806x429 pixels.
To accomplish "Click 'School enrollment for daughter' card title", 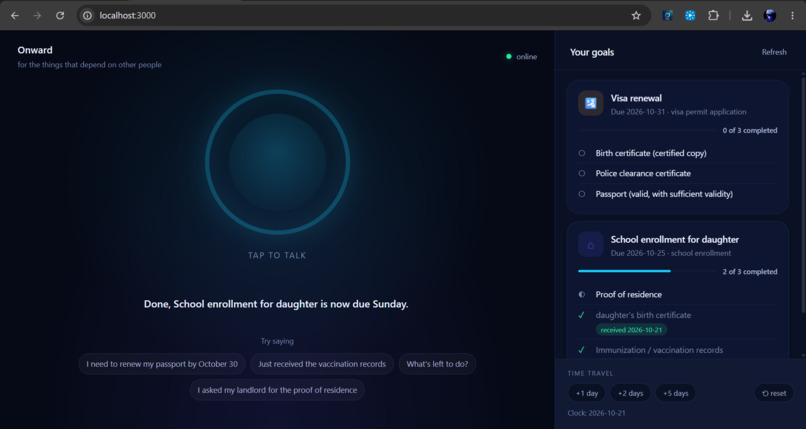I will pos(674,239).
